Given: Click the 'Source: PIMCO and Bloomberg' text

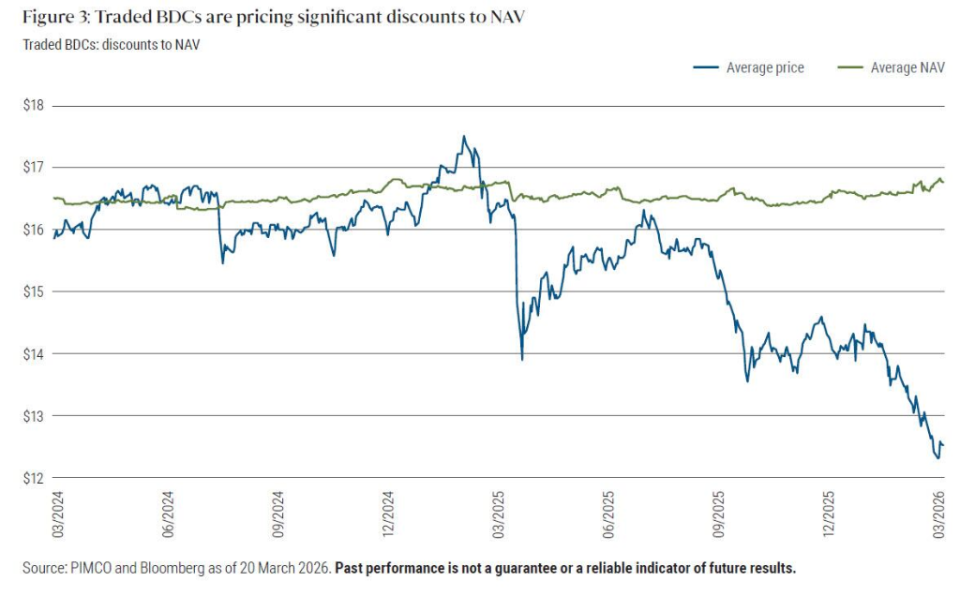Looking at the screenshot, I should (x=175, y=569).
